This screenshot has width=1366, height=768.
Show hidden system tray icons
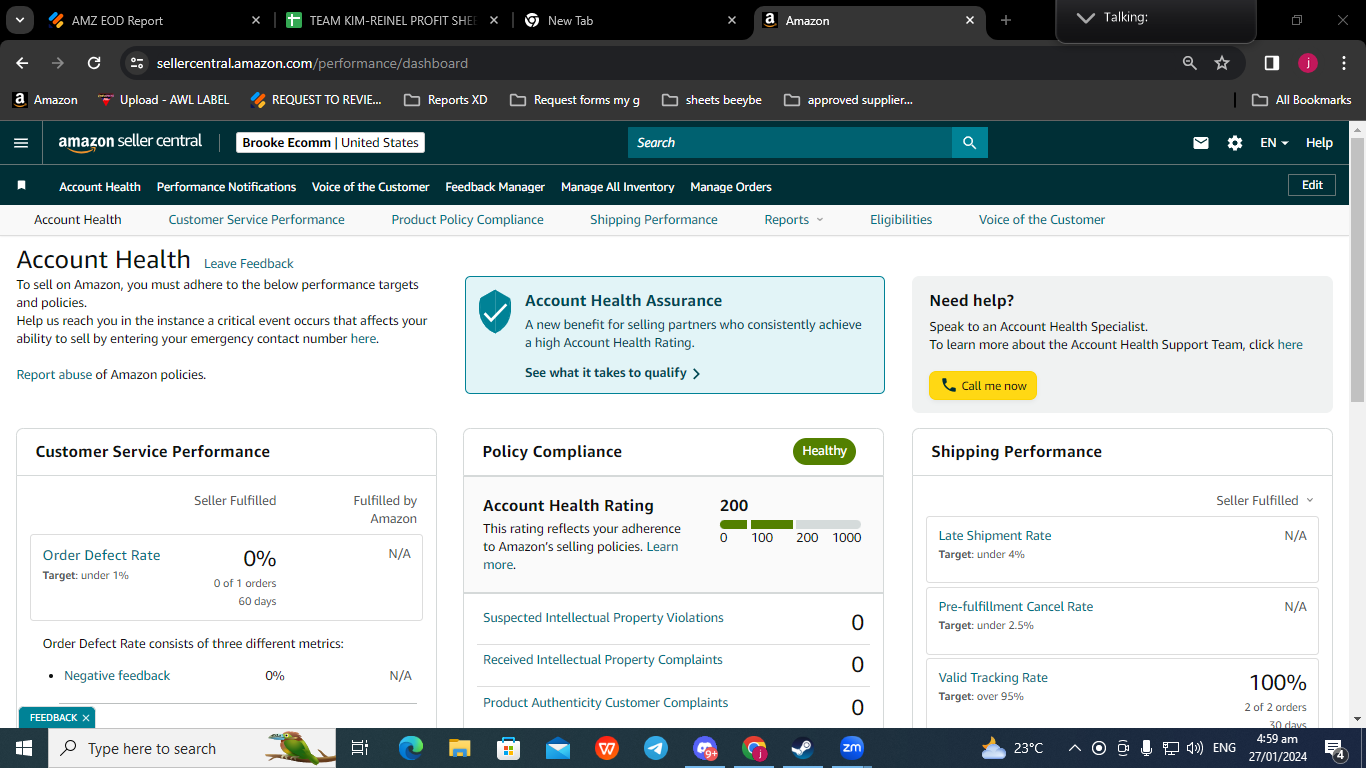click(1075, 748)
